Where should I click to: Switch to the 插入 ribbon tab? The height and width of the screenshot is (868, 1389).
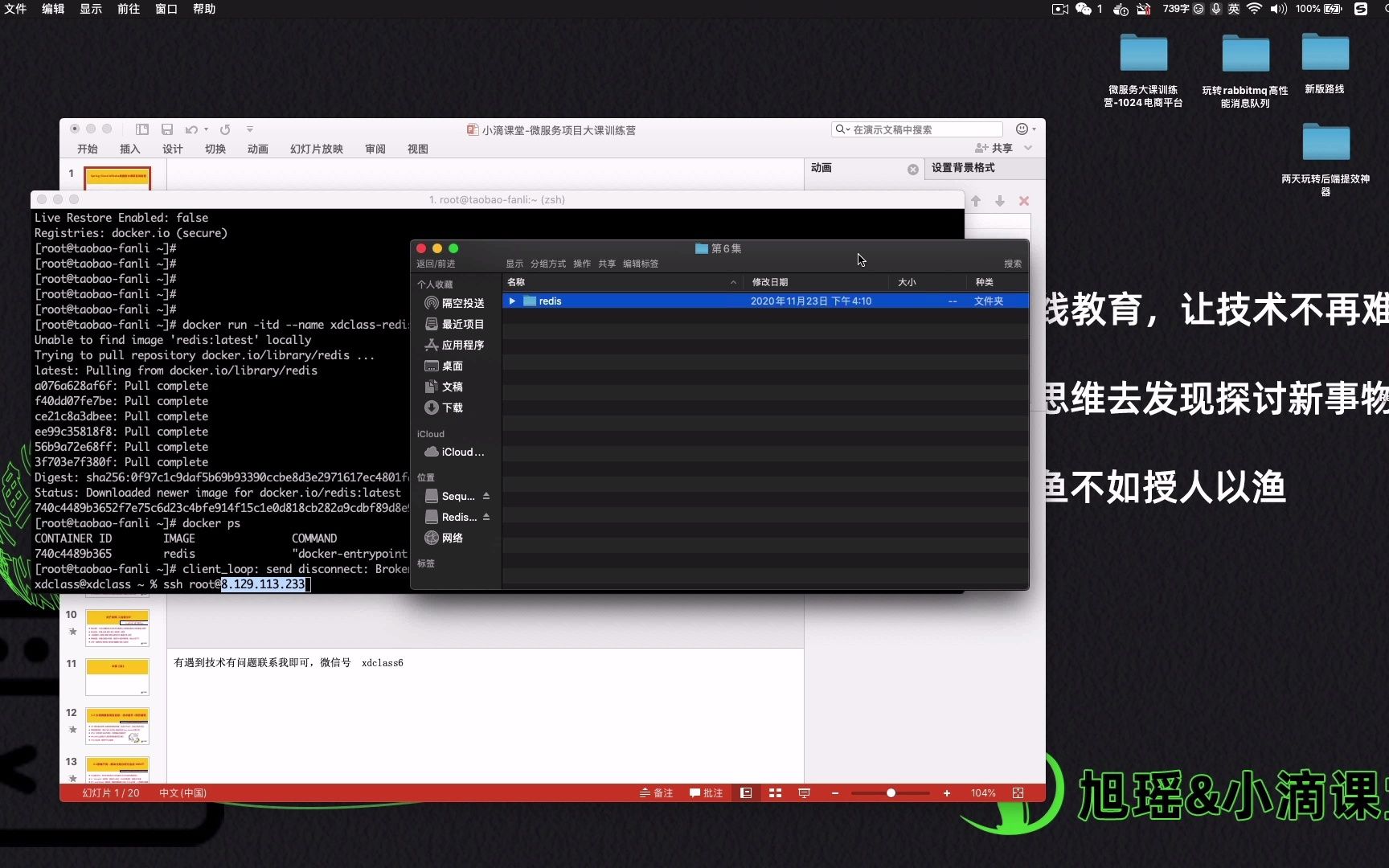[x=129, y=149]
